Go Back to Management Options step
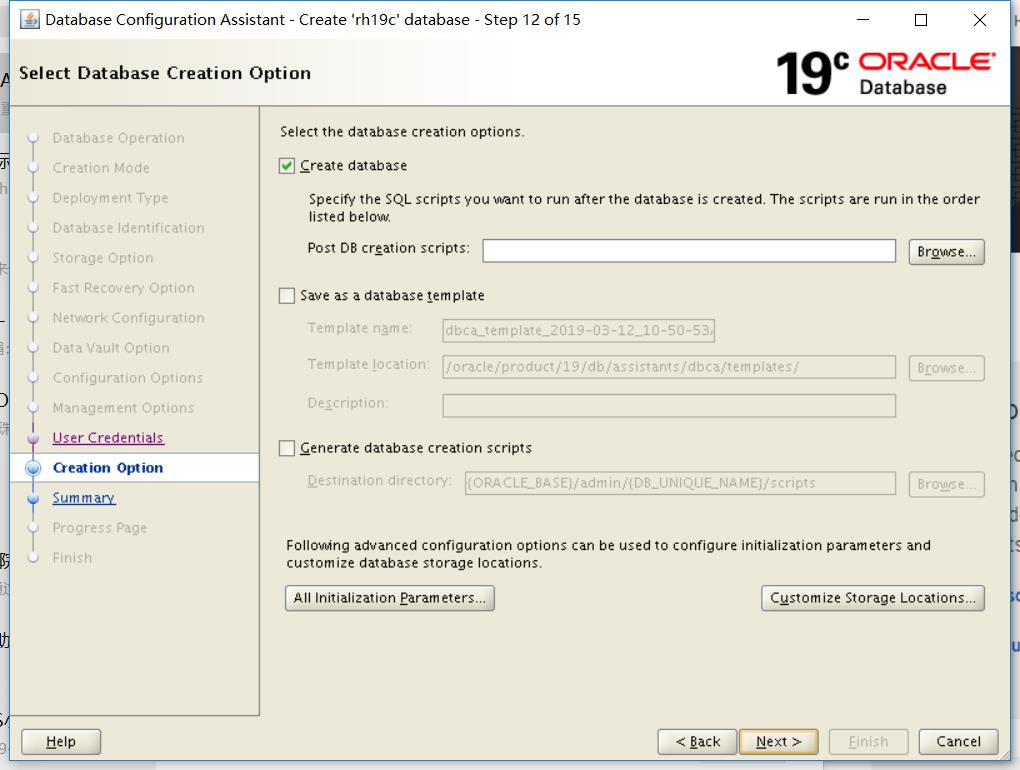Image resolution: width=1020 pixels, height=770 pixels. [x=697, y=741]
